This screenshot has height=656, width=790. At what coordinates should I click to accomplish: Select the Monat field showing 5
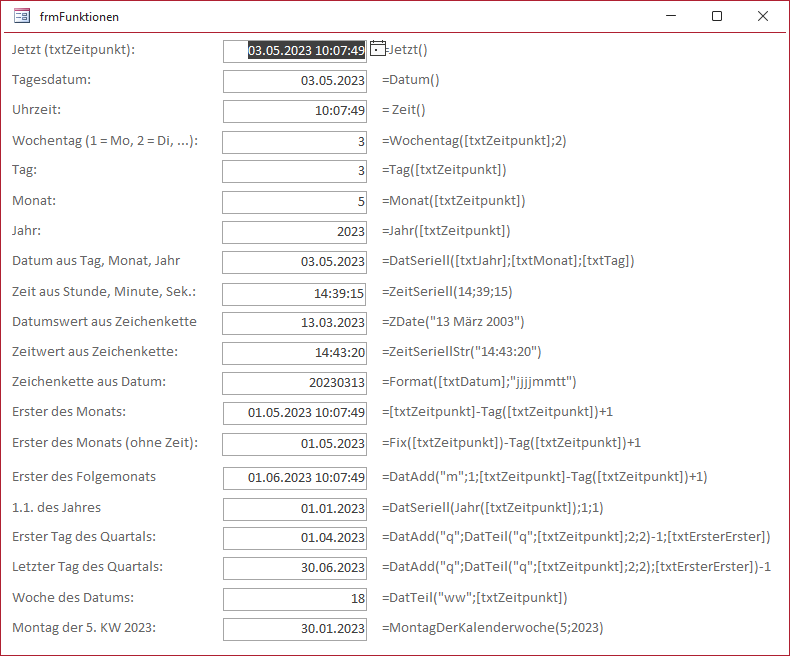(x=295, y=202)
